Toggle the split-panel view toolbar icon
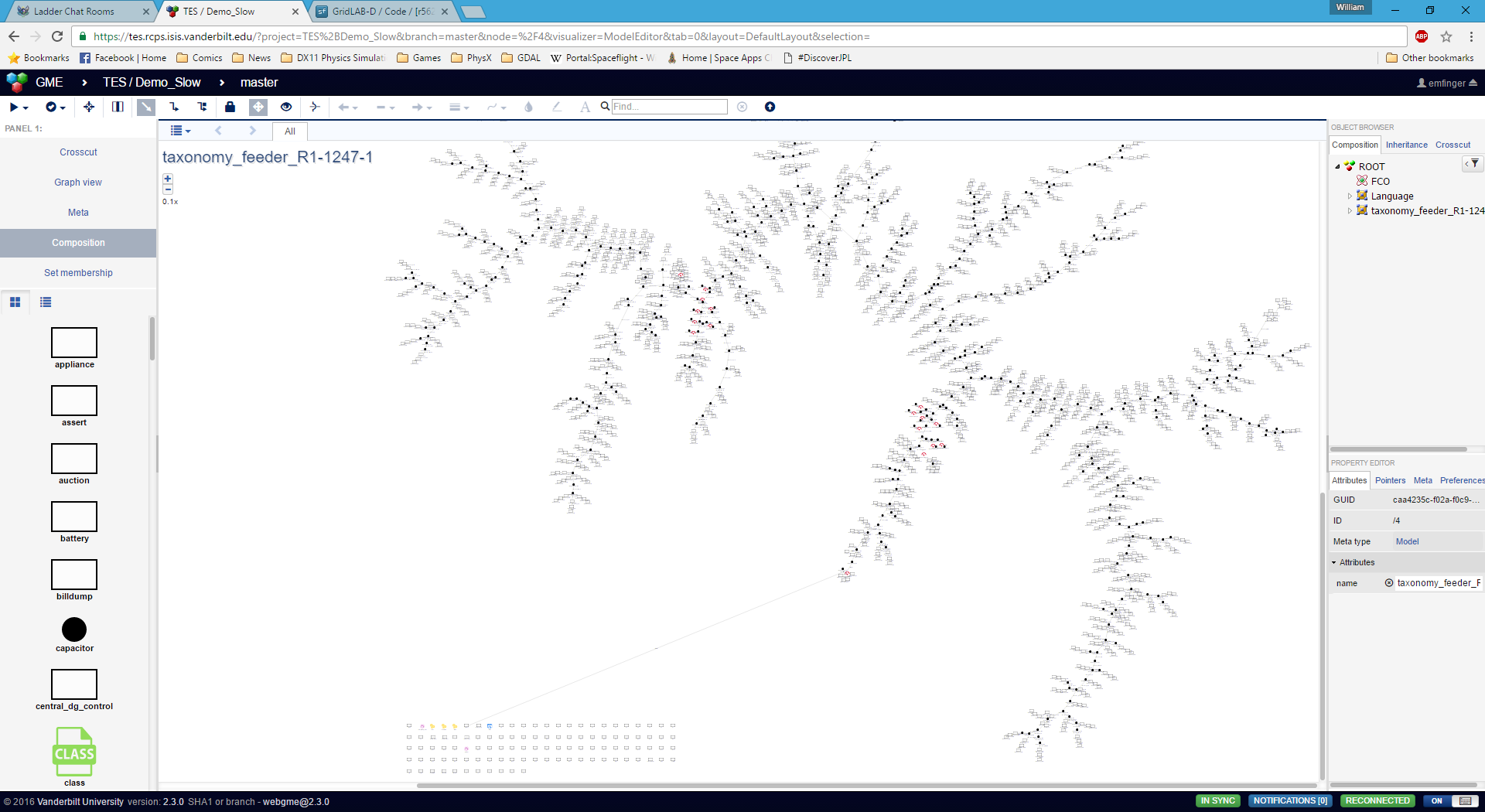 118,107
